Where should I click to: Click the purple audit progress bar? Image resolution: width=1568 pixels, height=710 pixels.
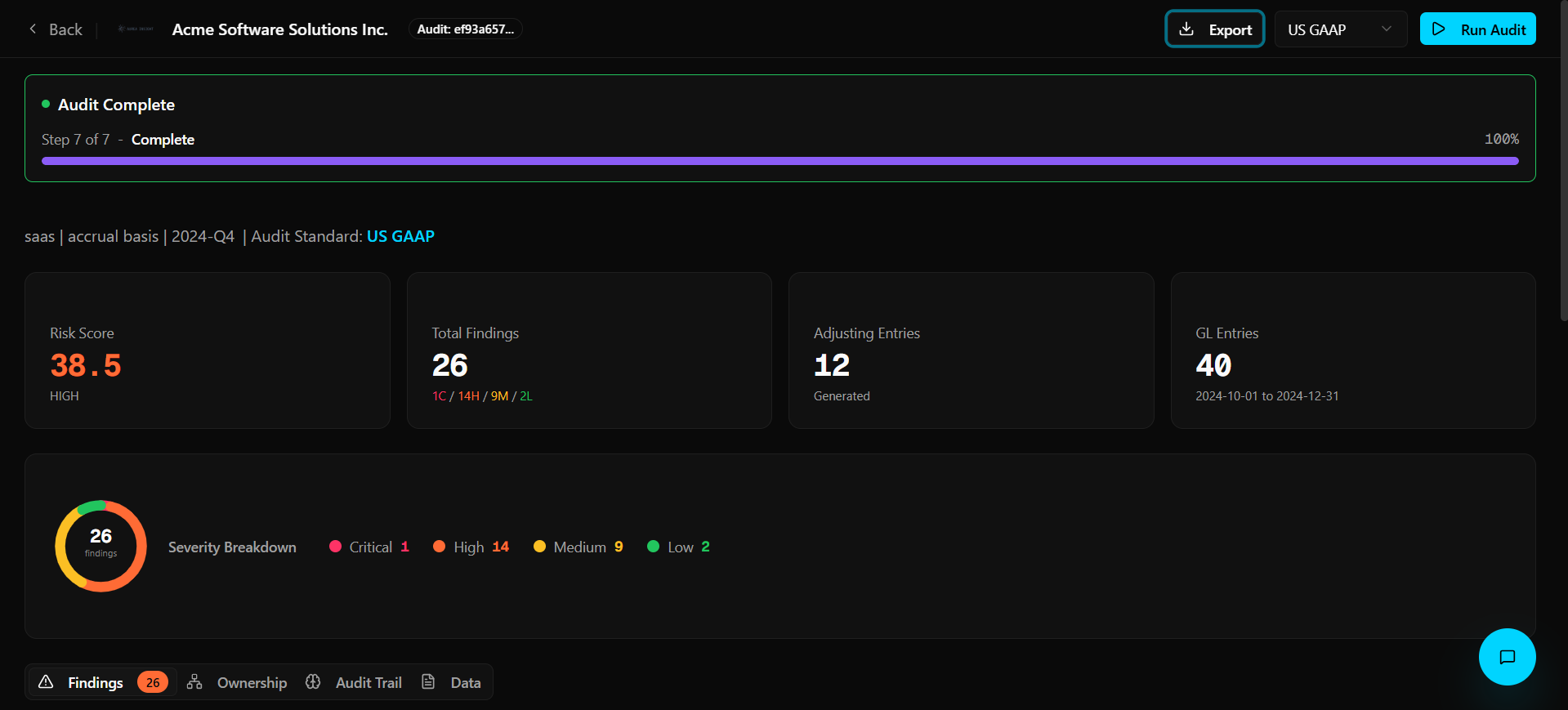[780, 161]
